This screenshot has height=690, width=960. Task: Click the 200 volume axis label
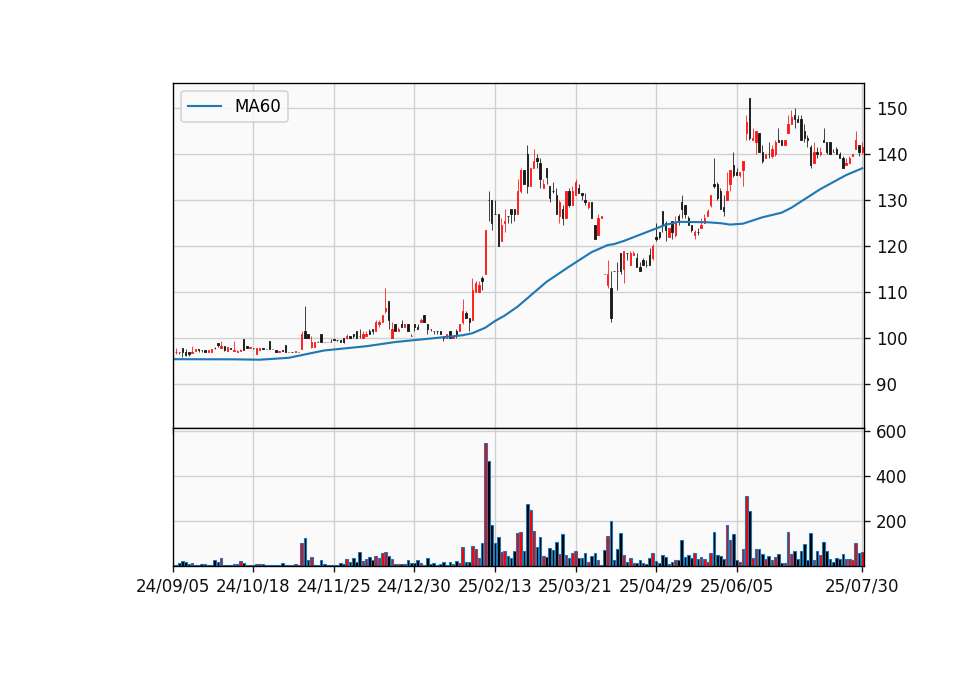point(891,522)
